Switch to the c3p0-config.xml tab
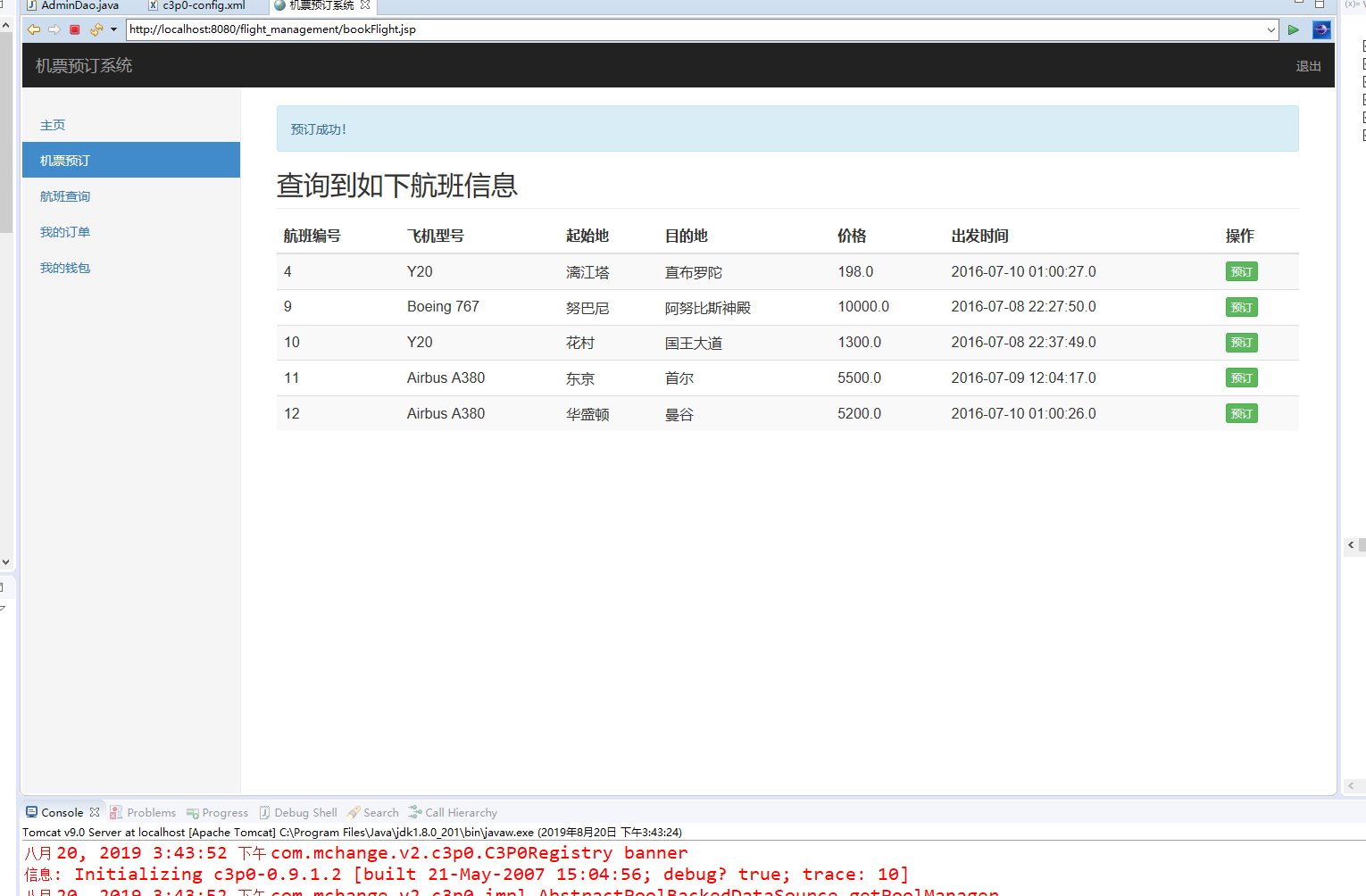The image size is (1366, 896). pos(203,5)
